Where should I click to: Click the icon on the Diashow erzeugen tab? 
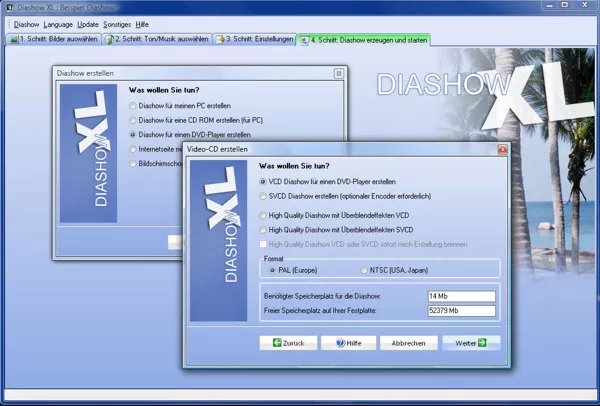click(304, 40)
